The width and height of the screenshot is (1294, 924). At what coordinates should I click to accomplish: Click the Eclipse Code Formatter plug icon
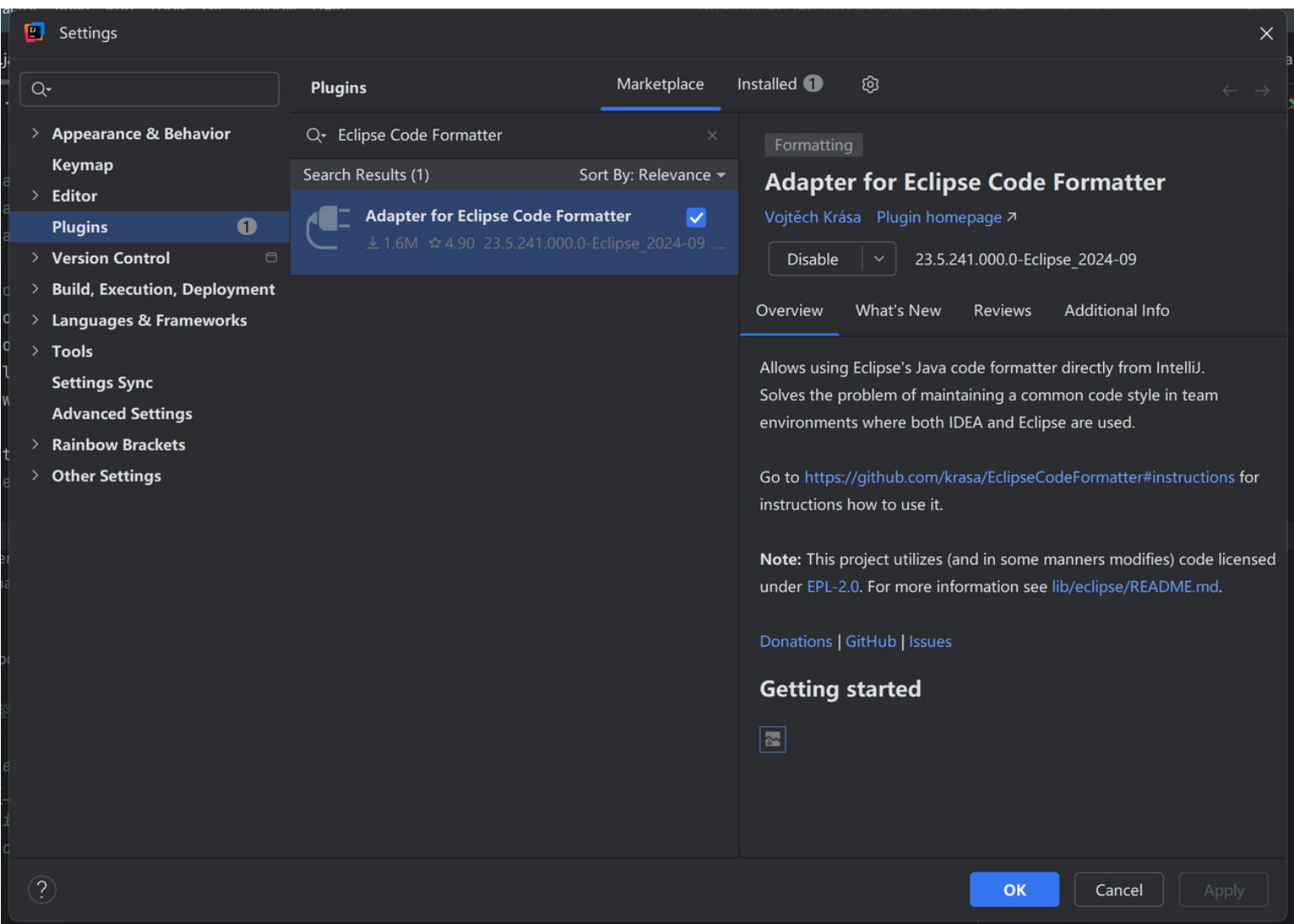pyautogui.click(x=328, y=228)
